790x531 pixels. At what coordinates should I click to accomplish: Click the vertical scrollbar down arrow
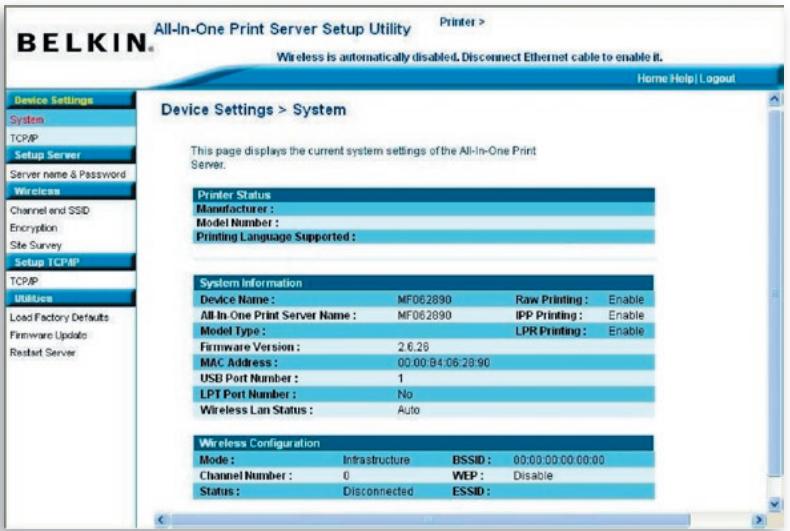pyautogui.click(x=775, y=503)
